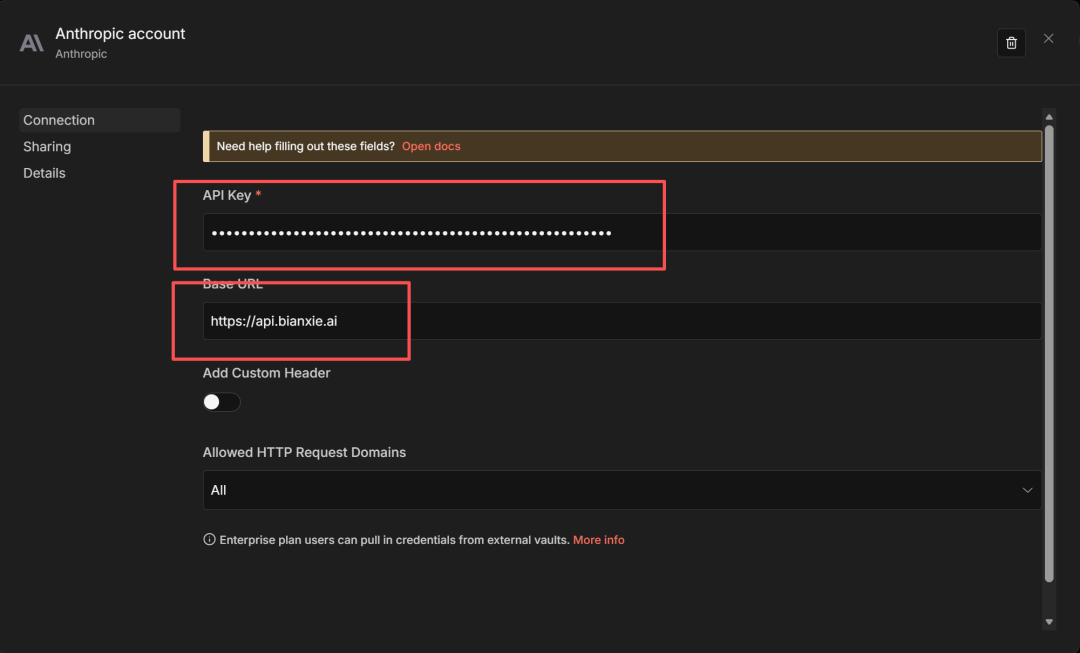Open the Connection tab

(59, 120)
